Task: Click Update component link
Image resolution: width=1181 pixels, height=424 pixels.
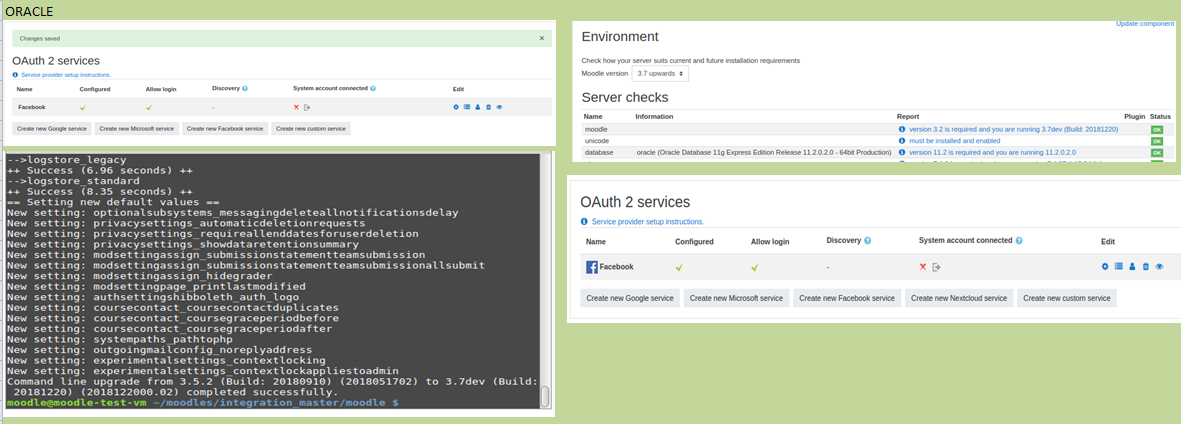Action: (x=1146, y=23)
